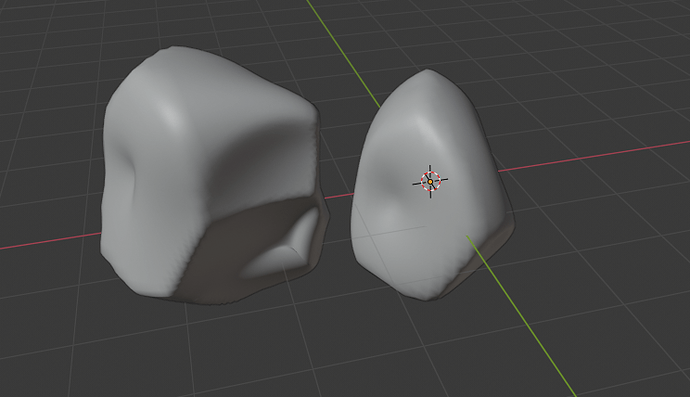
Task: Click the orange origin dot
Action: pos(430,181)
